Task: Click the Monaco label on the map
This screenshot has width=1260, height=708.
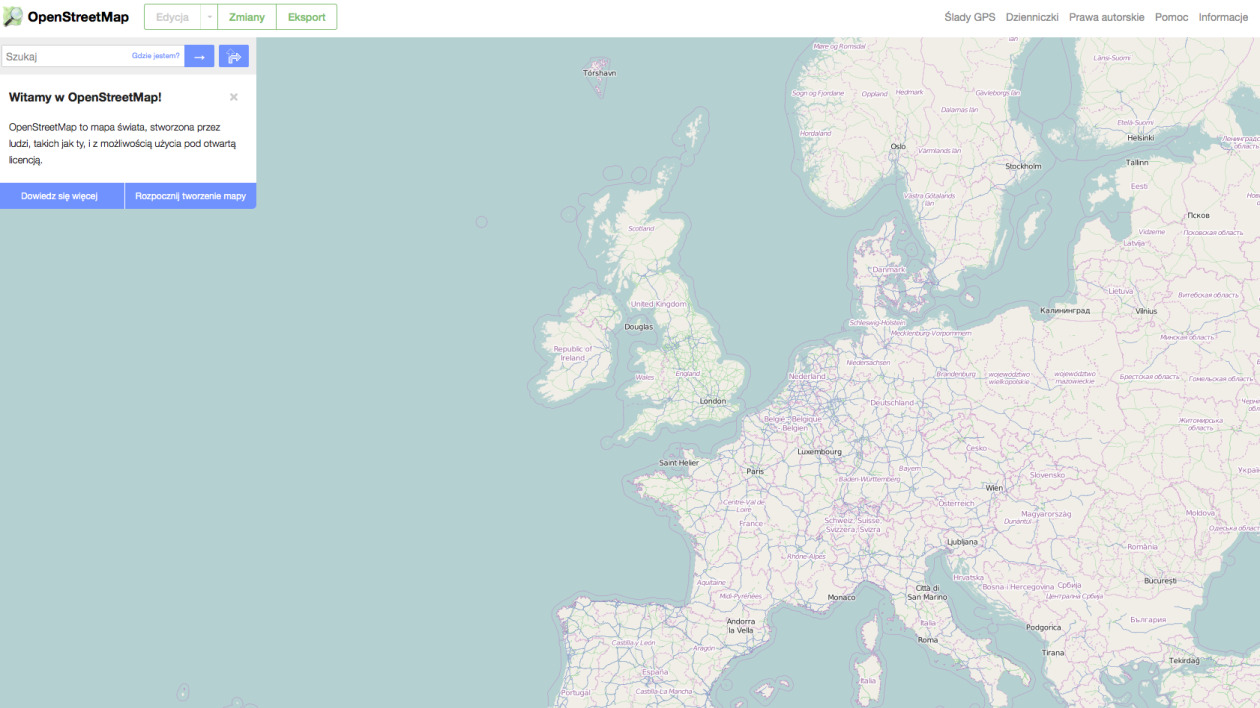Action: click(x=841, y=597)
